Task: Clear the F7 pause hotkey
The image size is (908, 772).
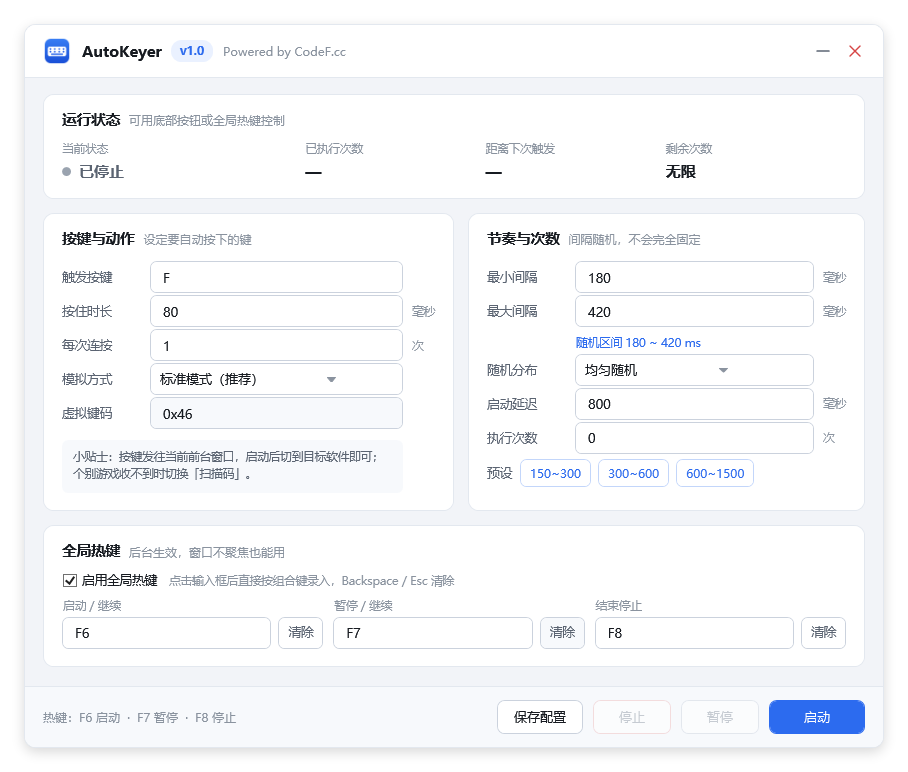Action: tap(562, 633)
